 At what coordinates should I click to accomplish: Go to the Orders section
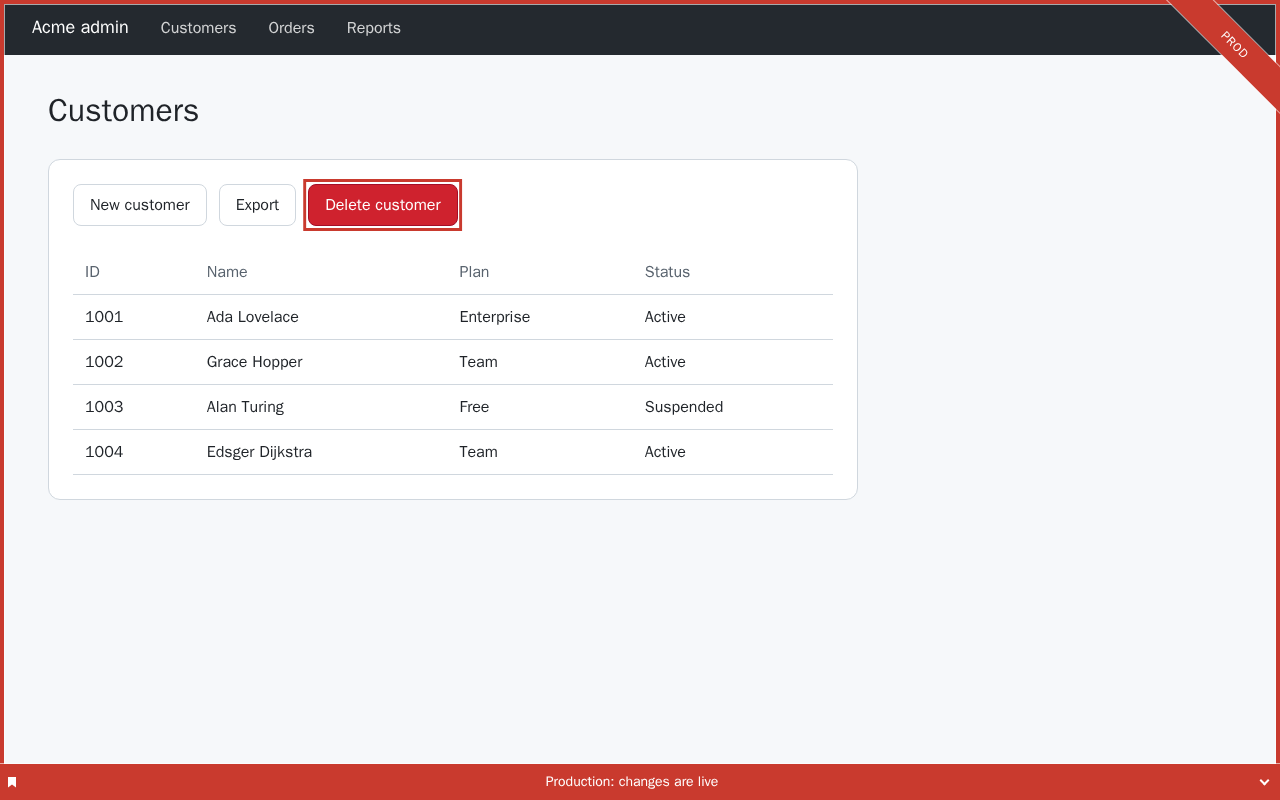pos(291,28)
